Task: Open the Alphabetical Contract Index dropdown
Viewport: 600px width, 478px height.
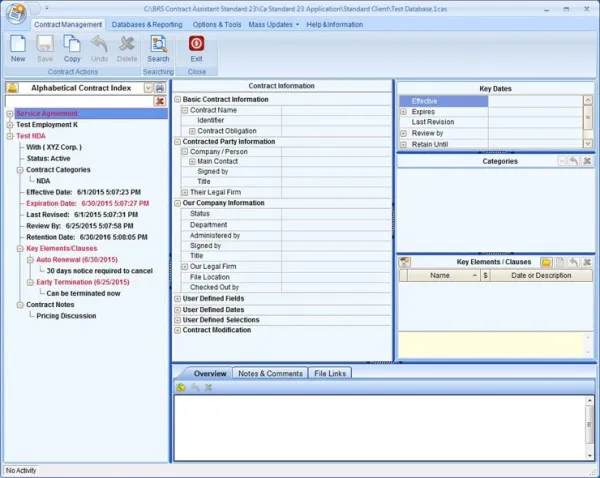Action: point(148,88)
